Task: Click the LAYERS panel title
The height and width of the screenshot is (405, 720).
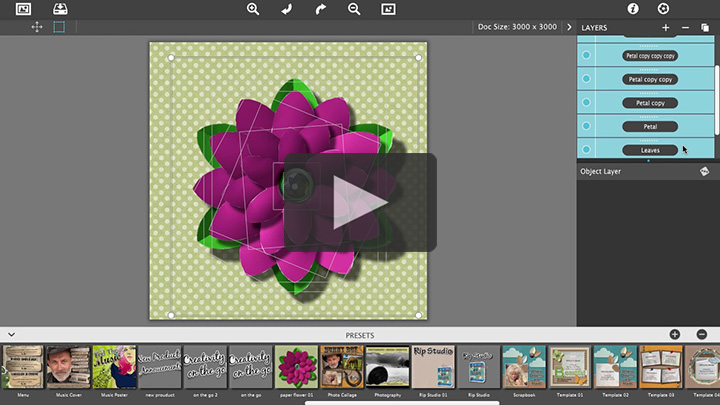Action: coord(594,28)
